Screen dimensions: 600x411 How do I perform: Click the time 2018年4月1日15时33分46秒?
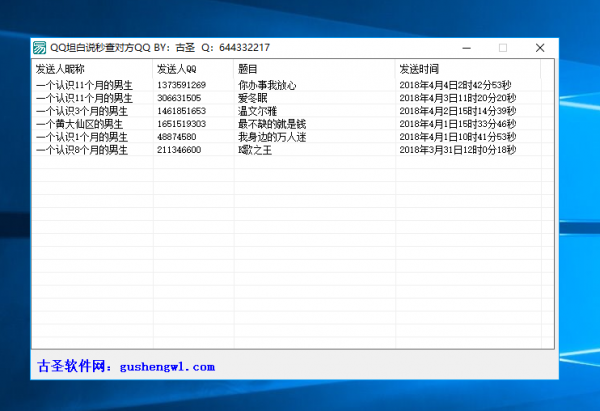[x=458, y=124]
